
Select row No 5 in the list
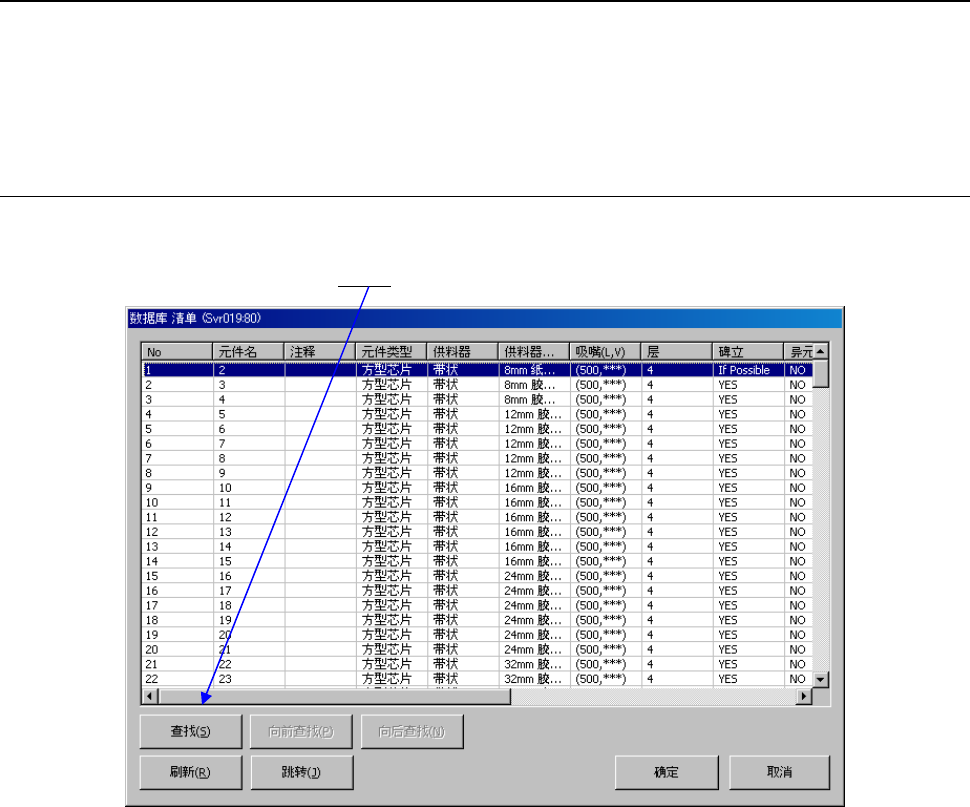click(x=477, y=429)
